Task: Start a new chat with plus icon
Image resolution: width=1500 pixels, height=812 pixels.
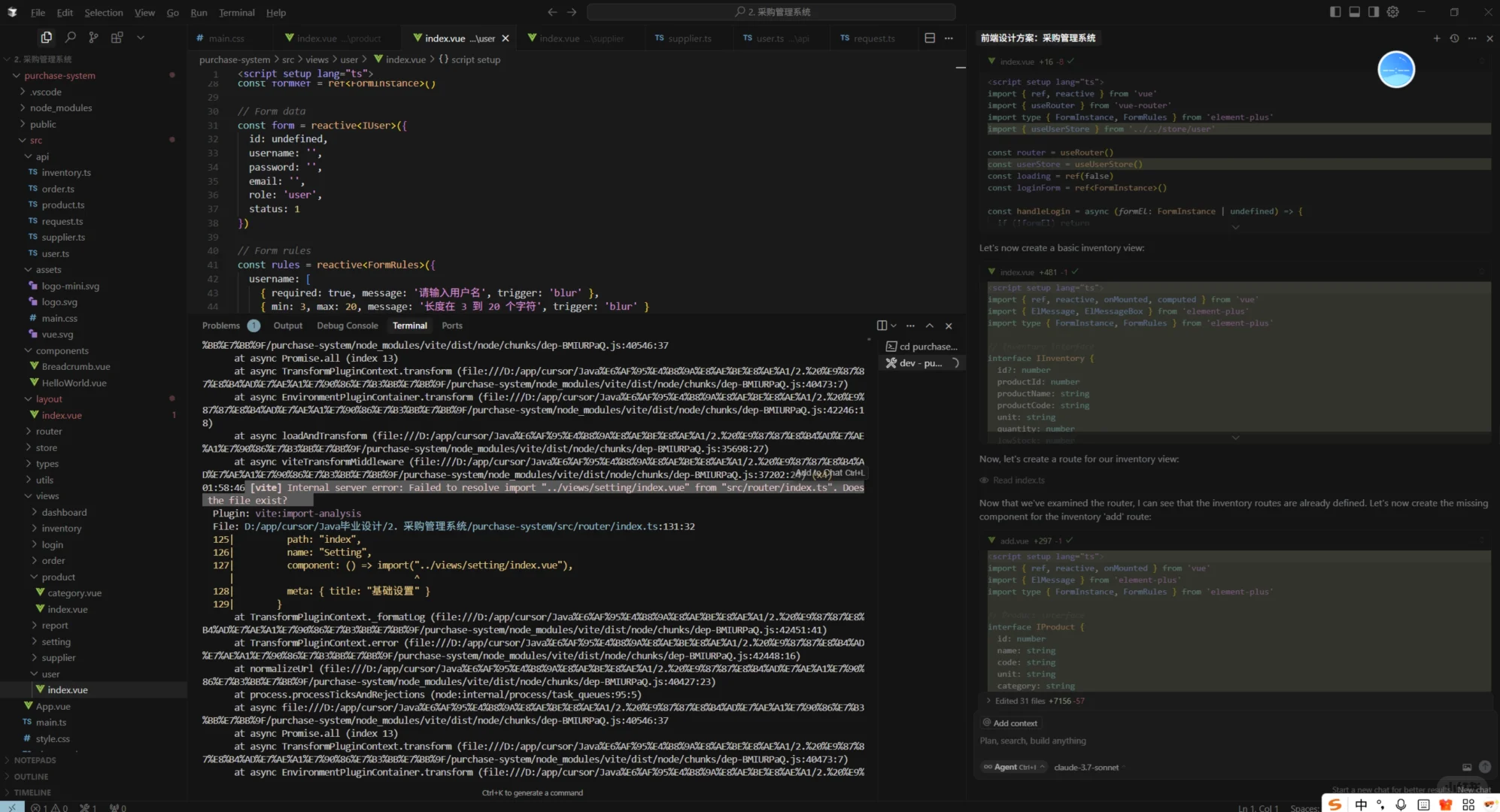Action: (x=1436, y=38)
